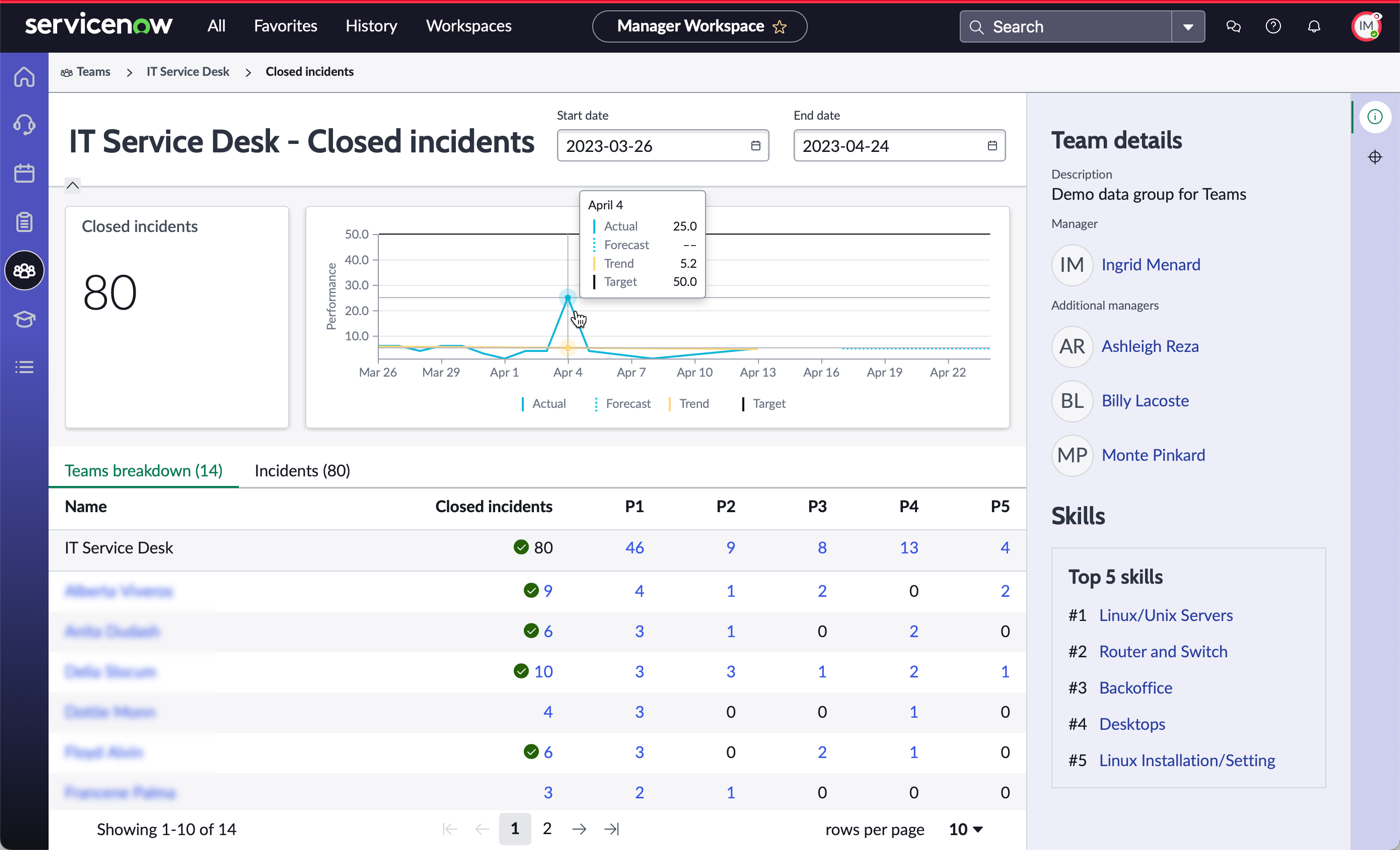
Task: Open the Ashleigh Reza manager link
Action: (x=1150, y=347)
